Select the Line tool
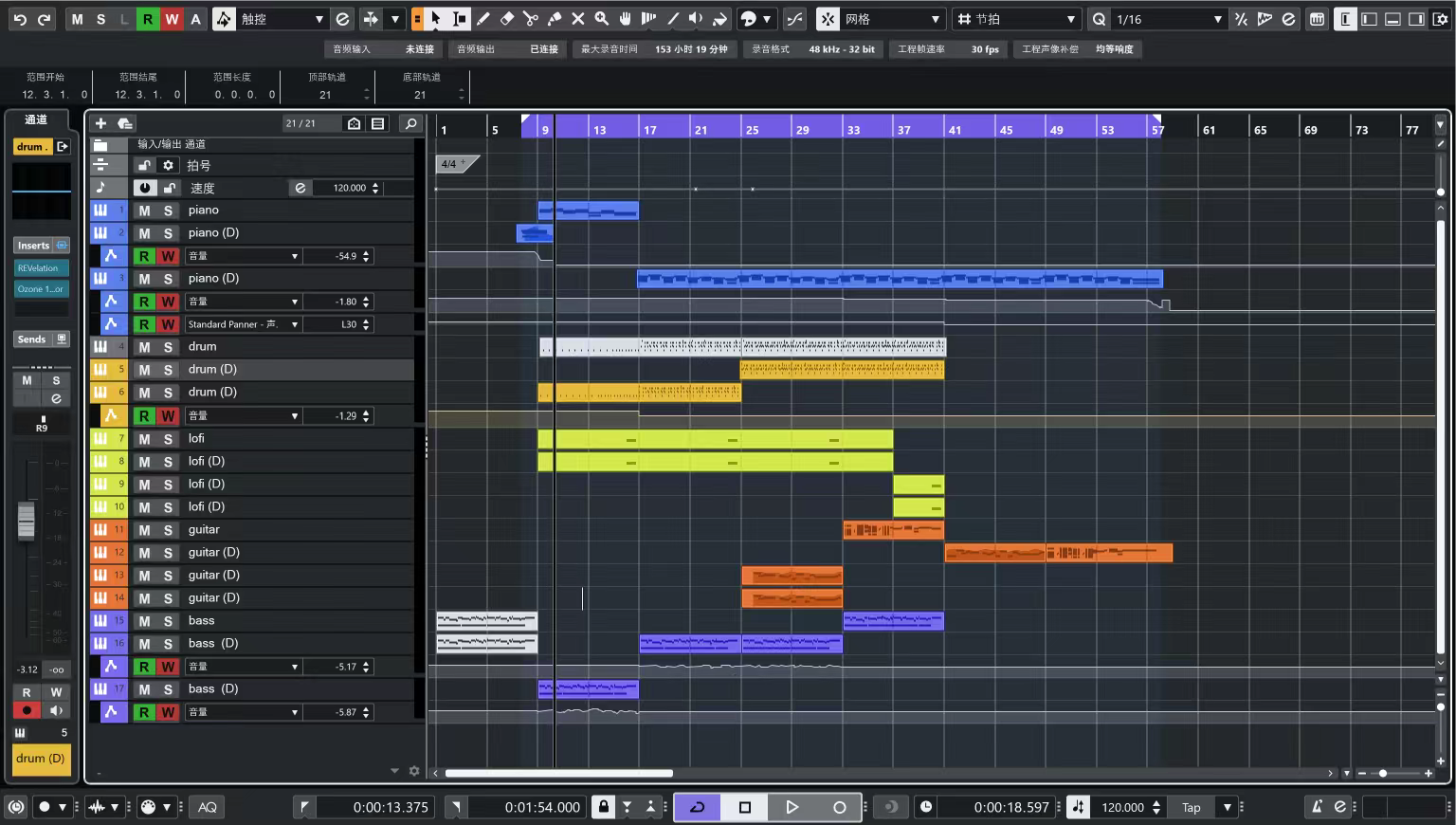This screenshot has width=1456, height=825. point(673,19)
